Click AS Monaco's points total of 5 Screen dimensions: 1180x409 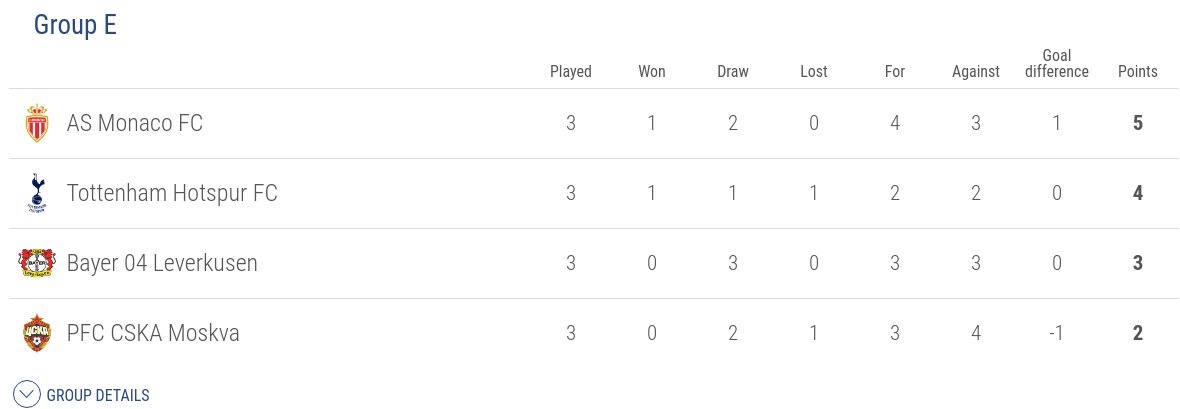(x=1138, y=123)
